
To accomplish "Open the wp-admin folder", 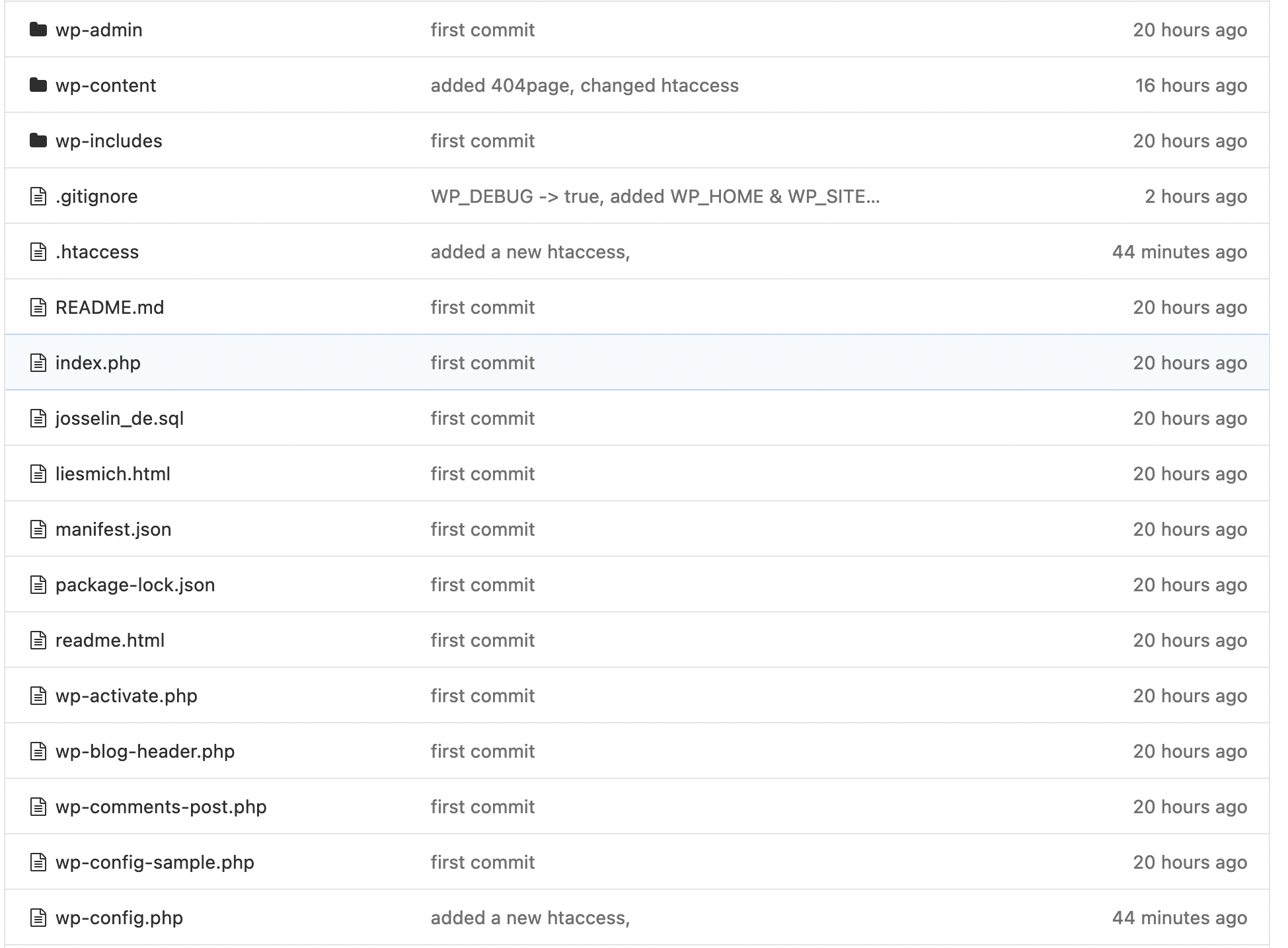I will pos(99,30).
